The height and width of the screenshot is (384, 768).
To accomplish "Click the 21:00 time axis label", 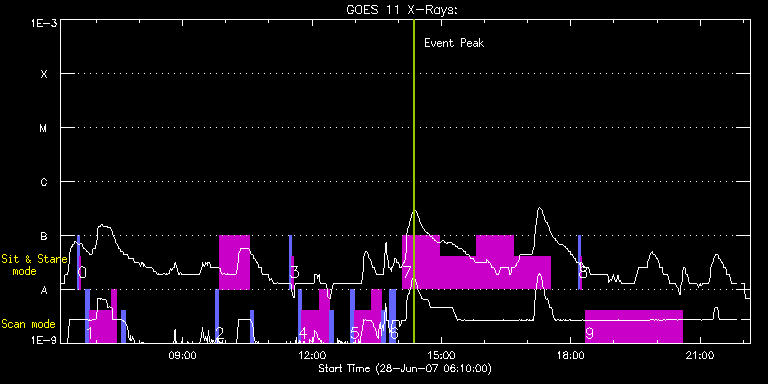I will point(700,355).
